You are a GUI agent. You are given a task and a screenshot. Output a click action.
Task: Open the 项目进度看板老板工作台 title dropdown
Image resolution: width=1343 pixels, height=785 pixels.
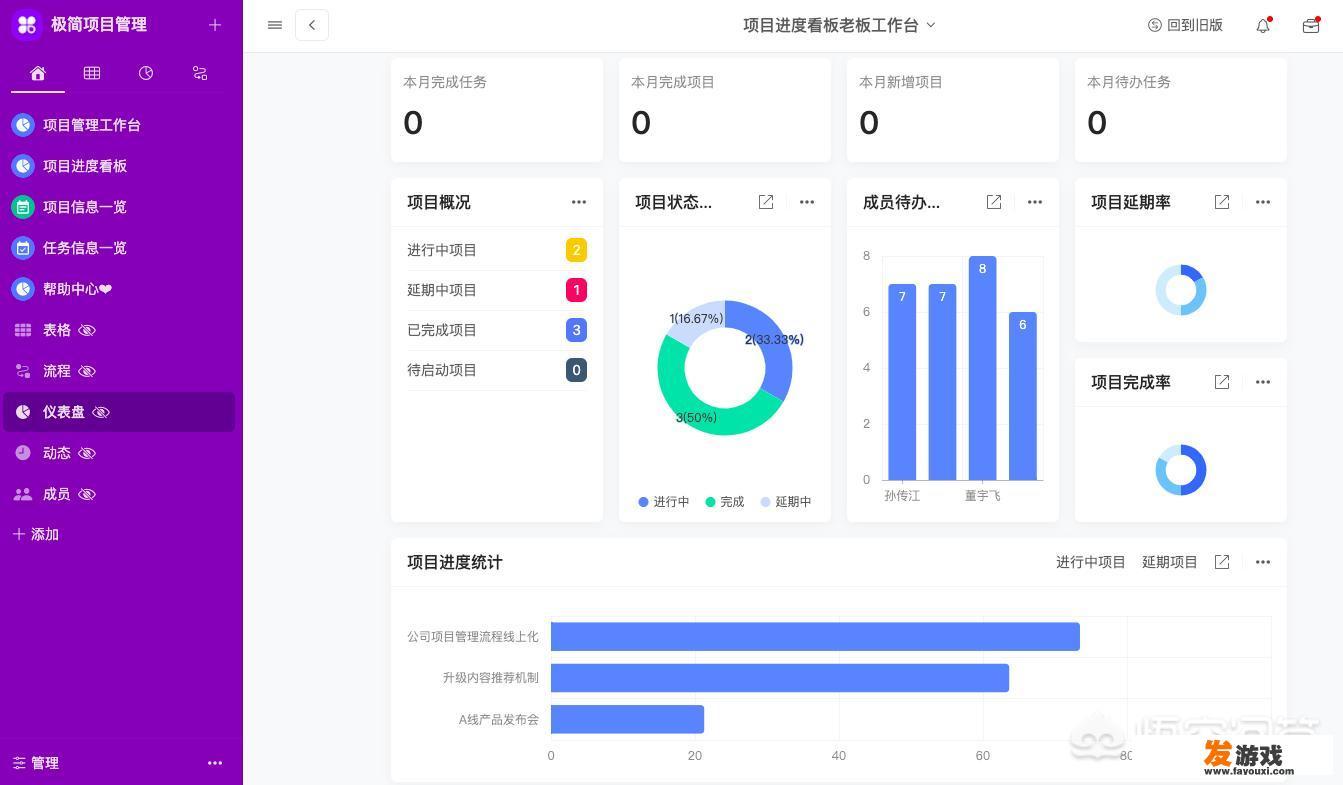pyautogui.click(x=839, y=25)
